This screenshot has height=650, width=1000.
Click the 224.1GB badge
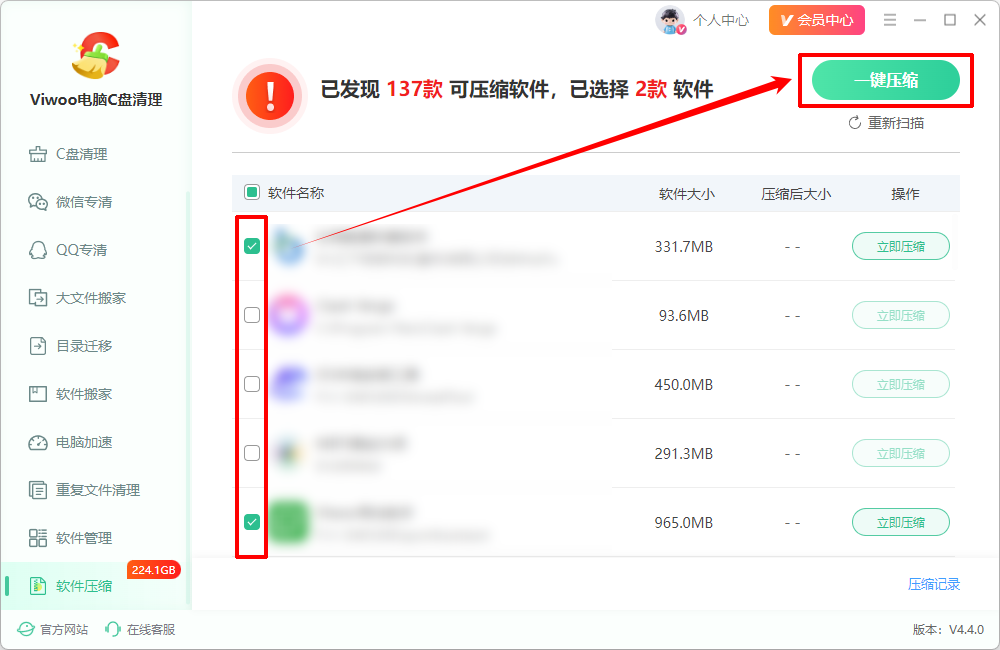pyautogui.click(x=154, y=570)
